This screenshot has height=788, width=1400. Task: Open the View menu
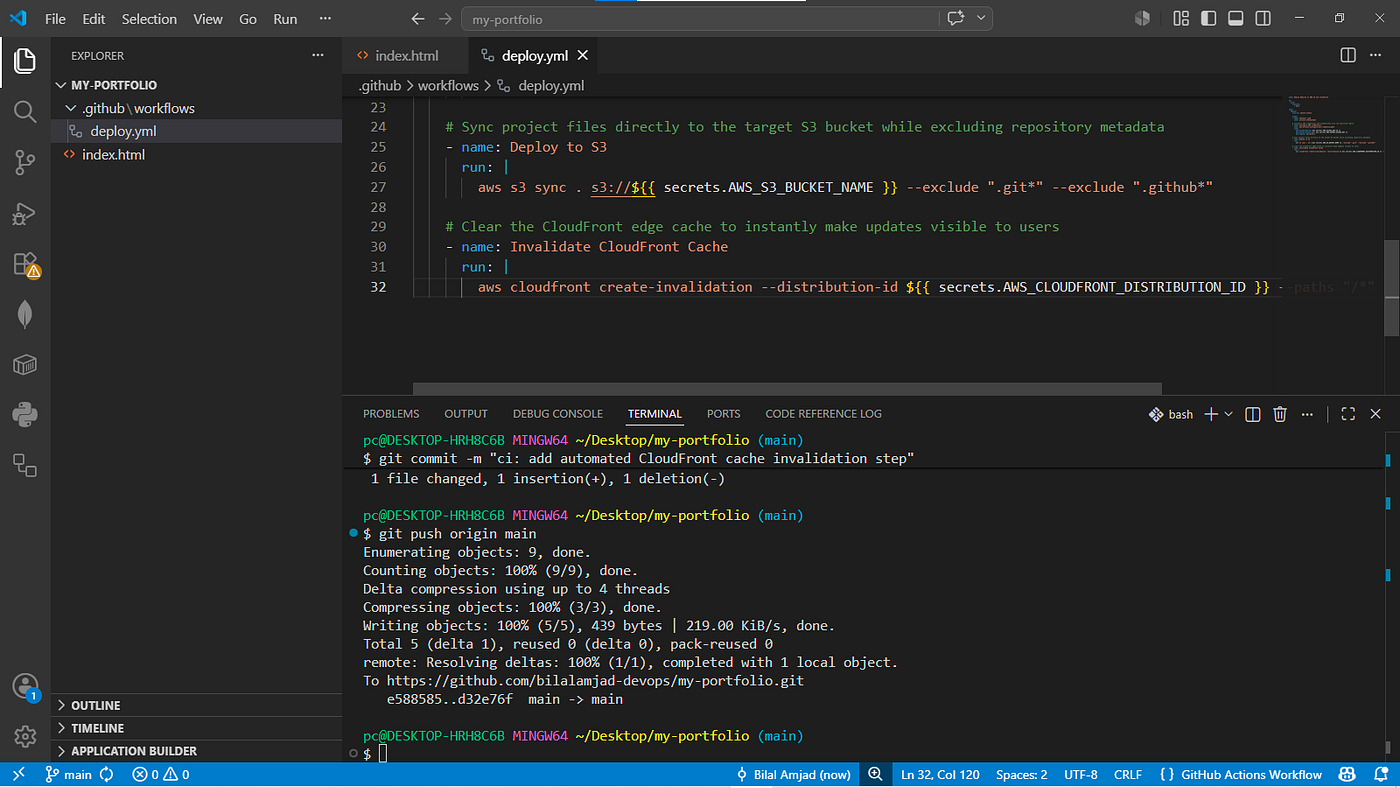pos(208,19)
